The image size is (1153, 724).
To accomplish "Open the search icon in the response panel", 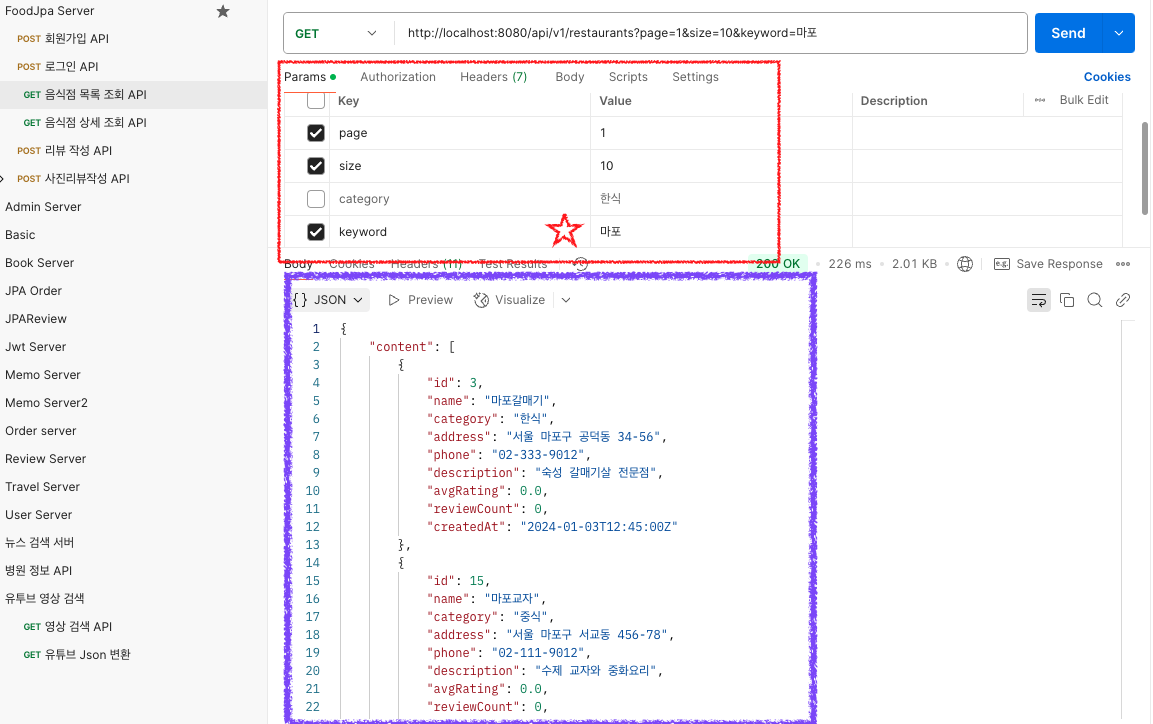I will pyautogui.click(x=1095, y=300).
